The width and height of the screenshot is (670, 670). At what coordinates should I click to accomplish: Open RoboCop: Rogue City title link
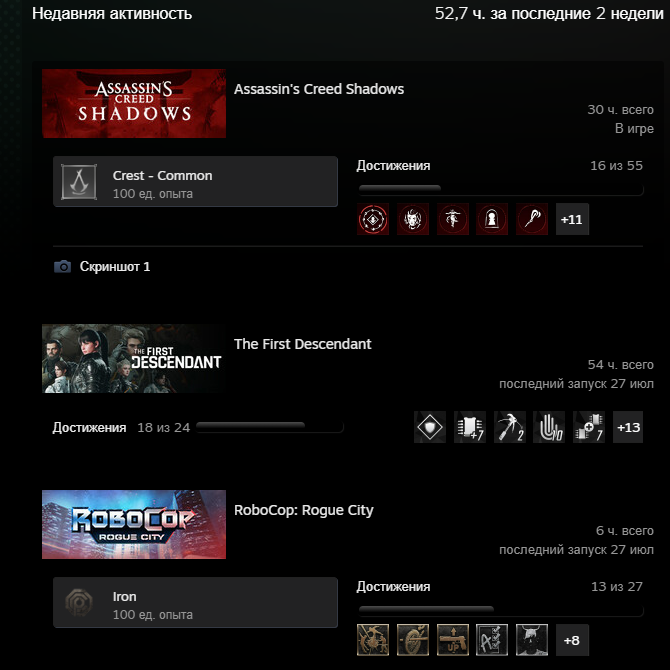303,510
